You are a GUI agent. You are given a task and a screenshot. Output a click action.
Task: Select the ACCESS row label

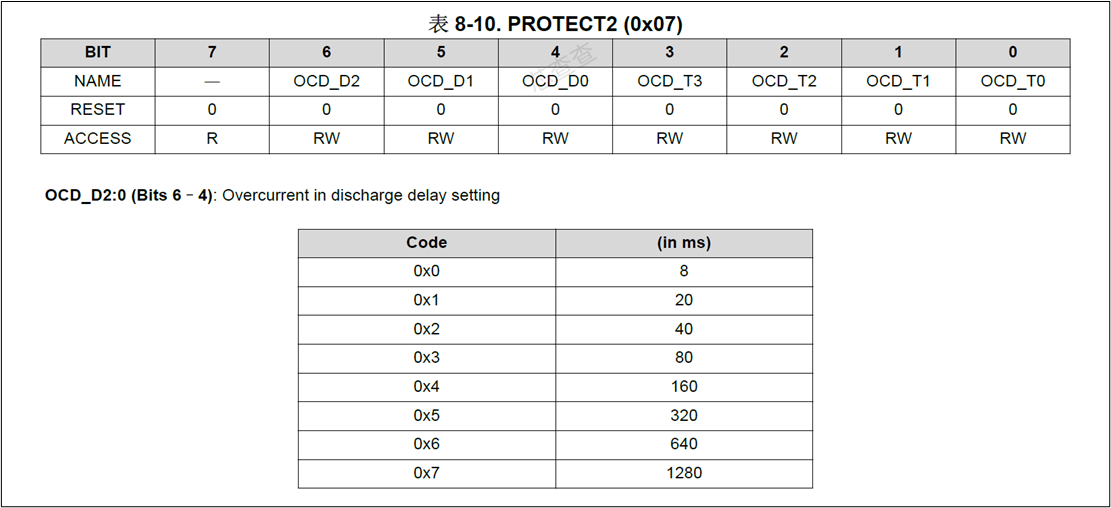coord(98,139)
